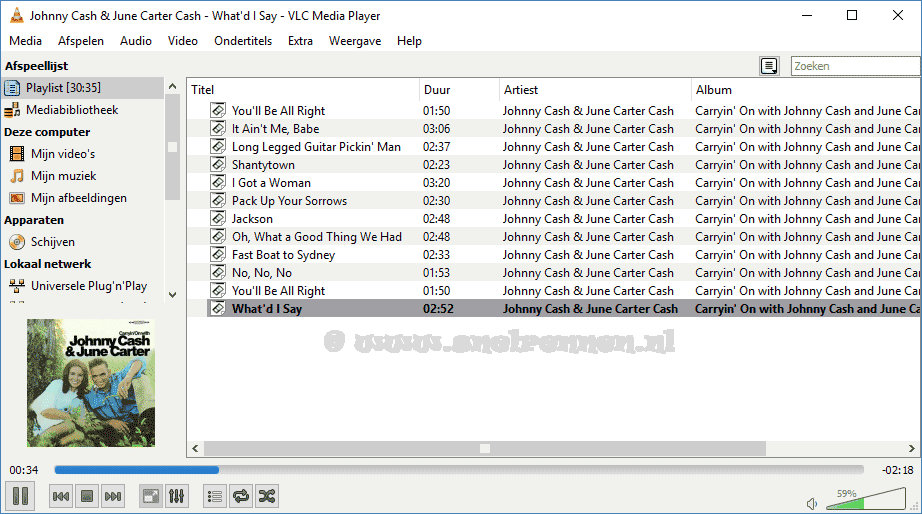Stop playback with the stop button
This screenshot has height=514, width=922.
87,496
